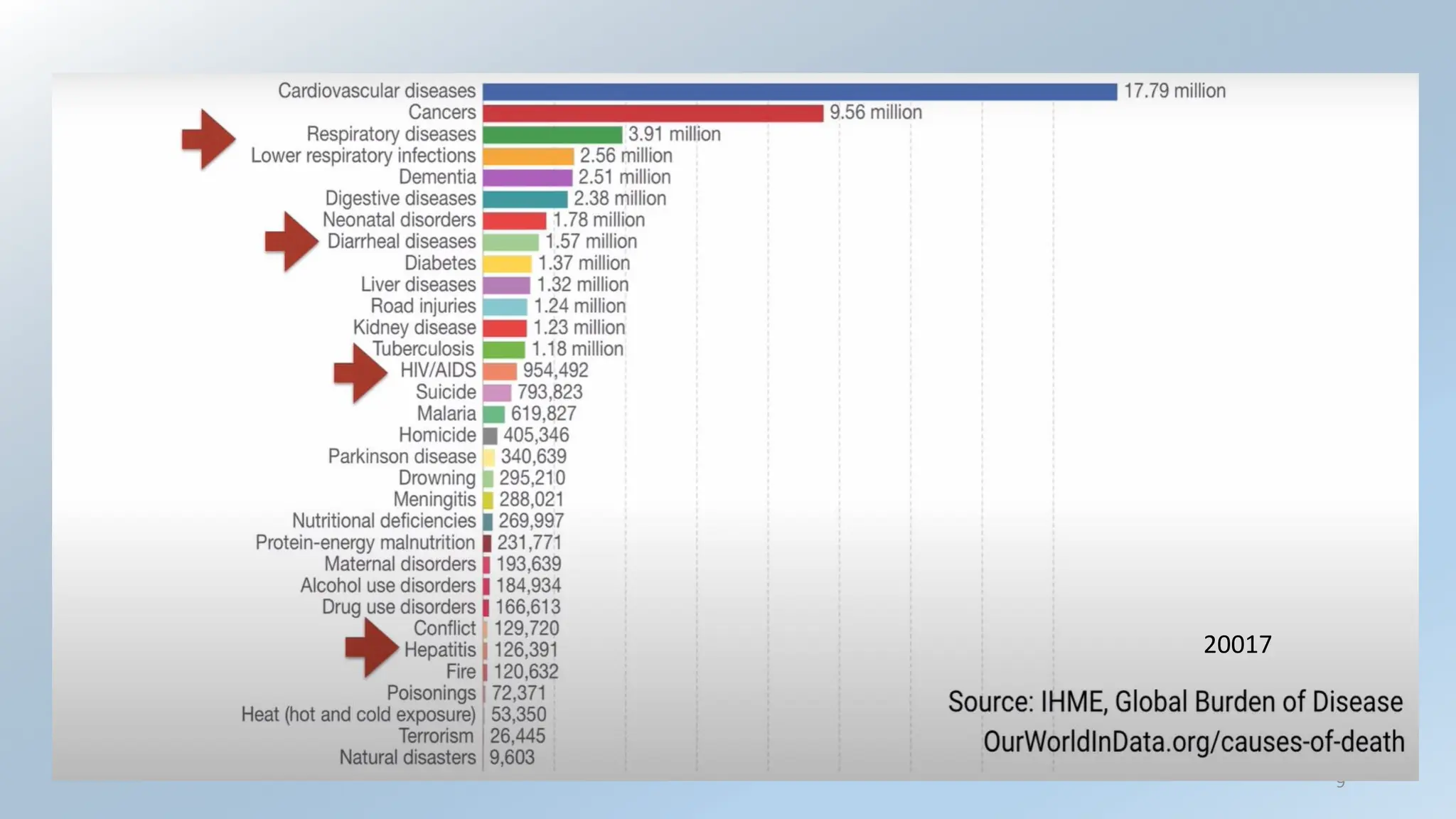Click the purple Dementia bar
The width and height of the screenshot is (1456, 819).
tap(528, 178)
